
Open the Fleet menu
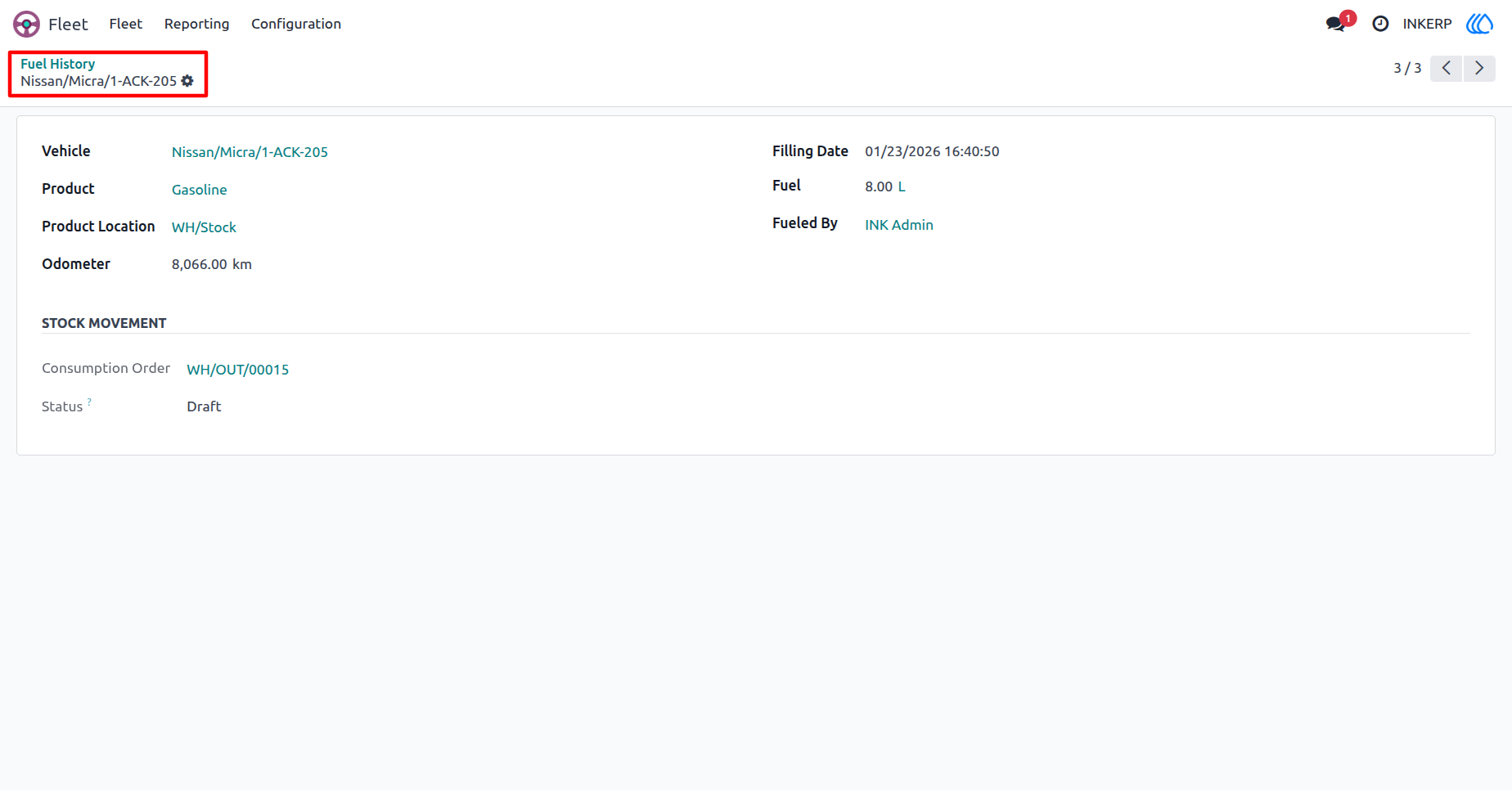(126, 24)
